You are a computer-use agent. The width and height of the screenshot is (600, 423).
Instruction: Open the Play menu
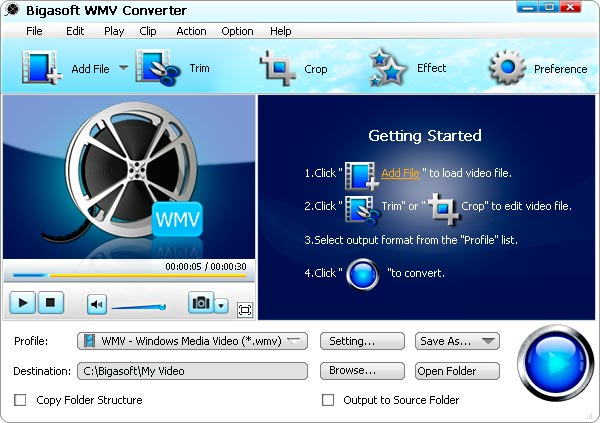(114, 31)
